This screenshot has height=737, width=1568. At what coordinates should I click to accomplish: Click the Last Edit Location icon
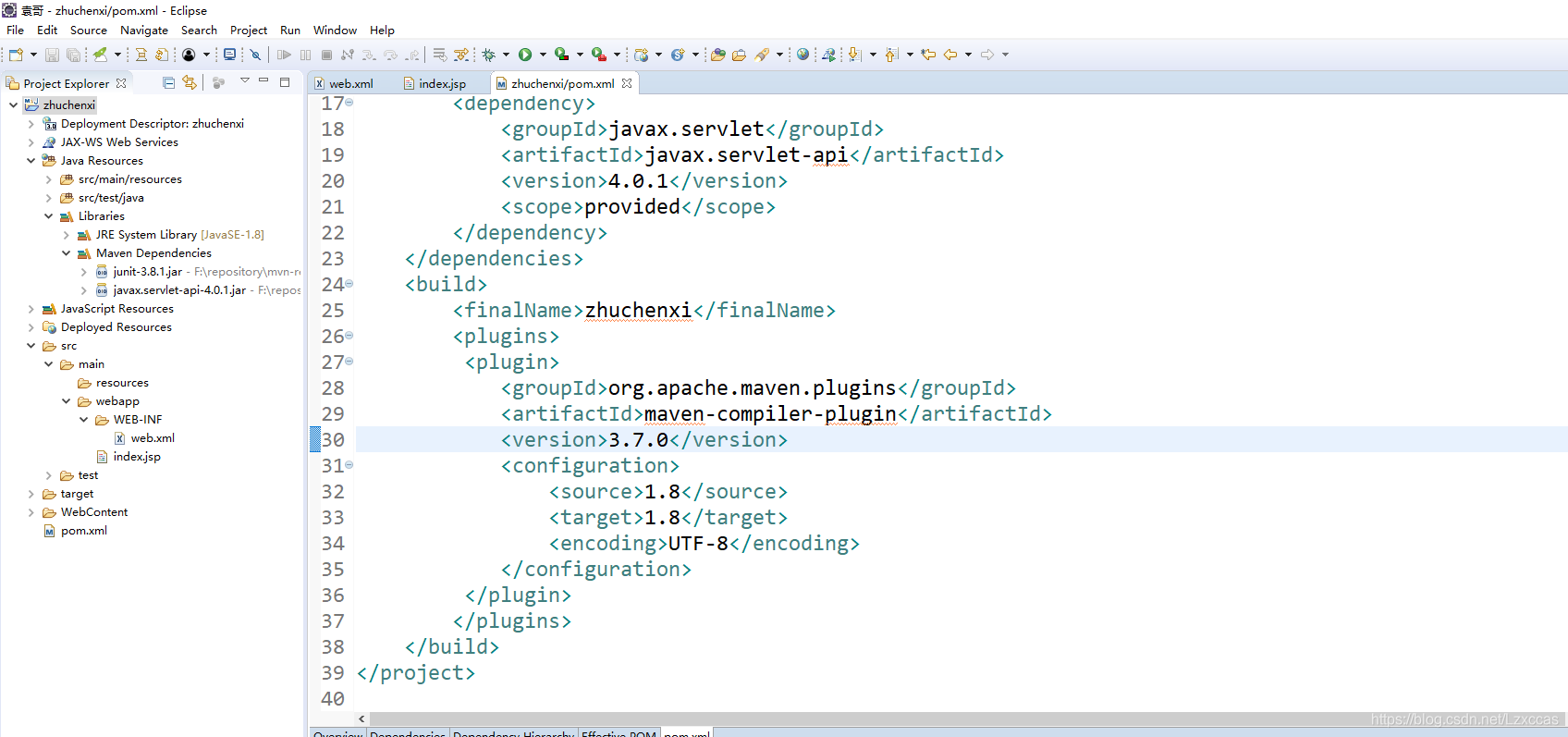pyautogui.click(x=928, y=55)
